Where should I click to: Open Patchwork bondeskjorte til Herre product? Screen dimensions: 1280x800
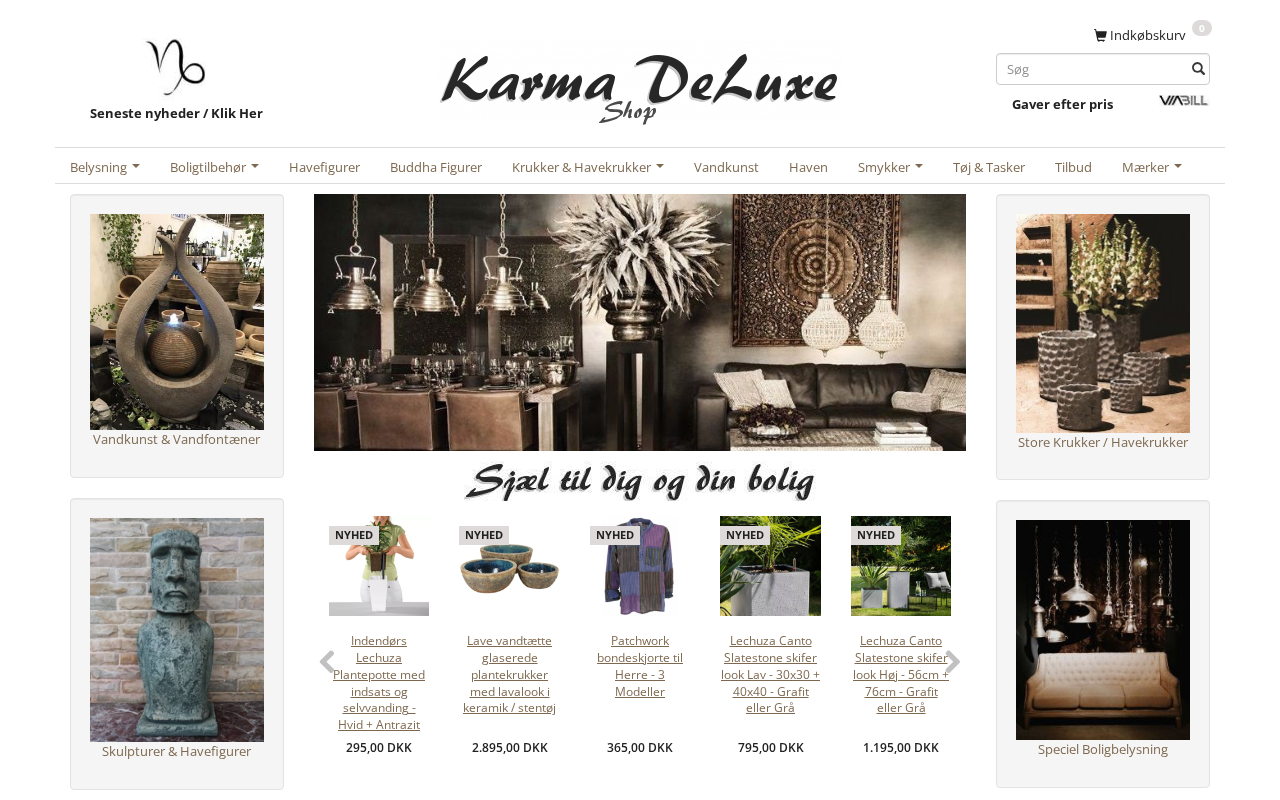[x=640, y=666]
